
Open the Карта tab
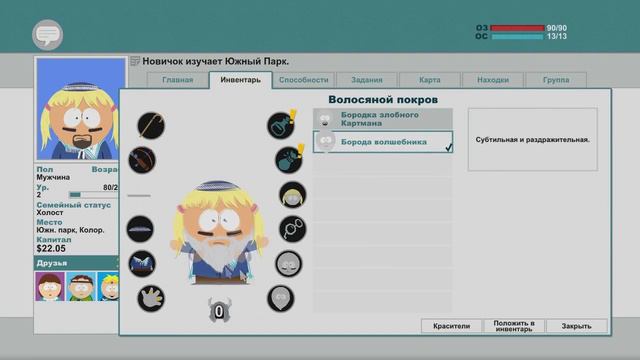tap(430, 80)
